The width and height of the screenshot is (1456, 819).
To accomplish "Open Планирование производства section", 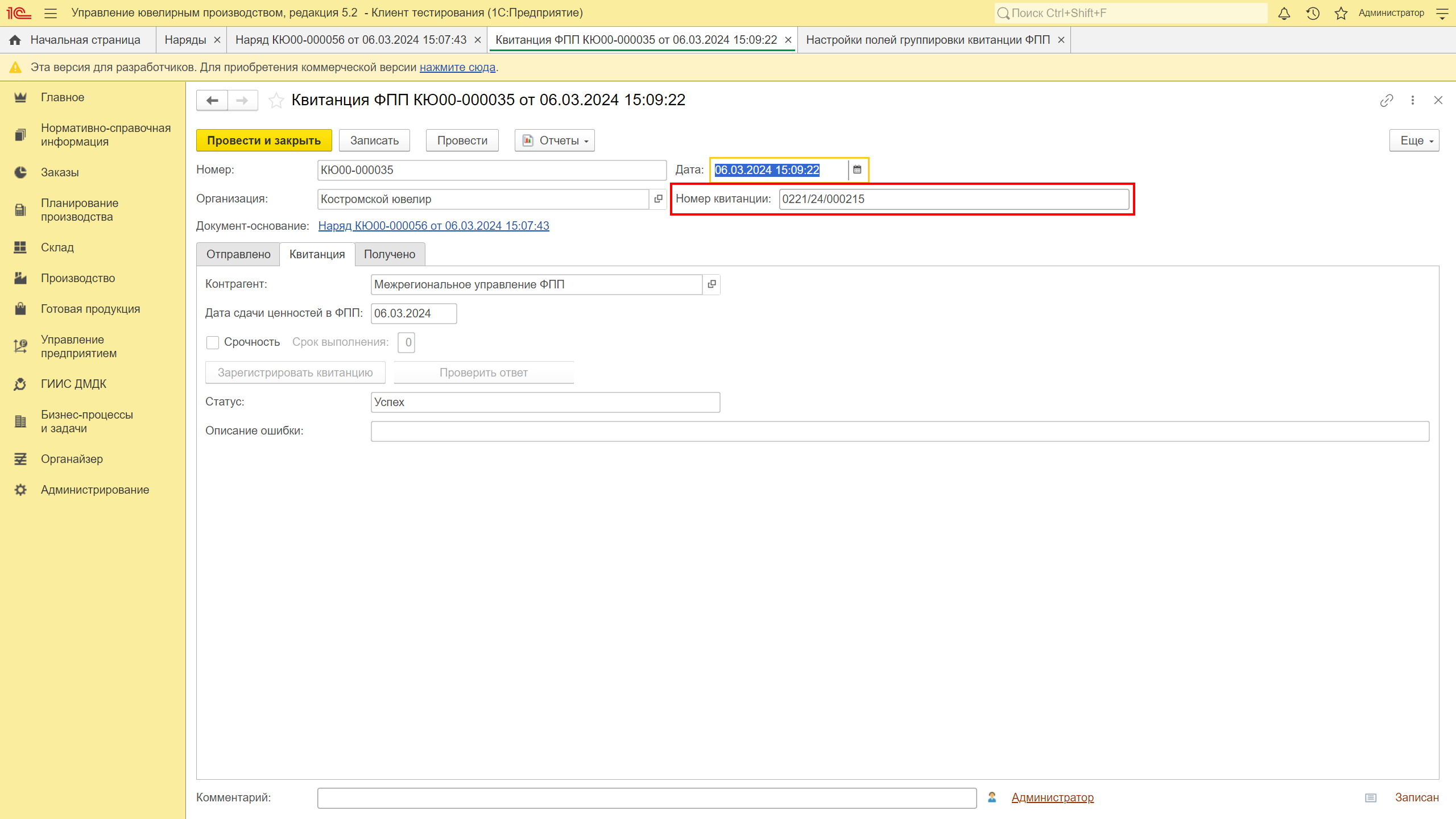I will coord(80,210).
